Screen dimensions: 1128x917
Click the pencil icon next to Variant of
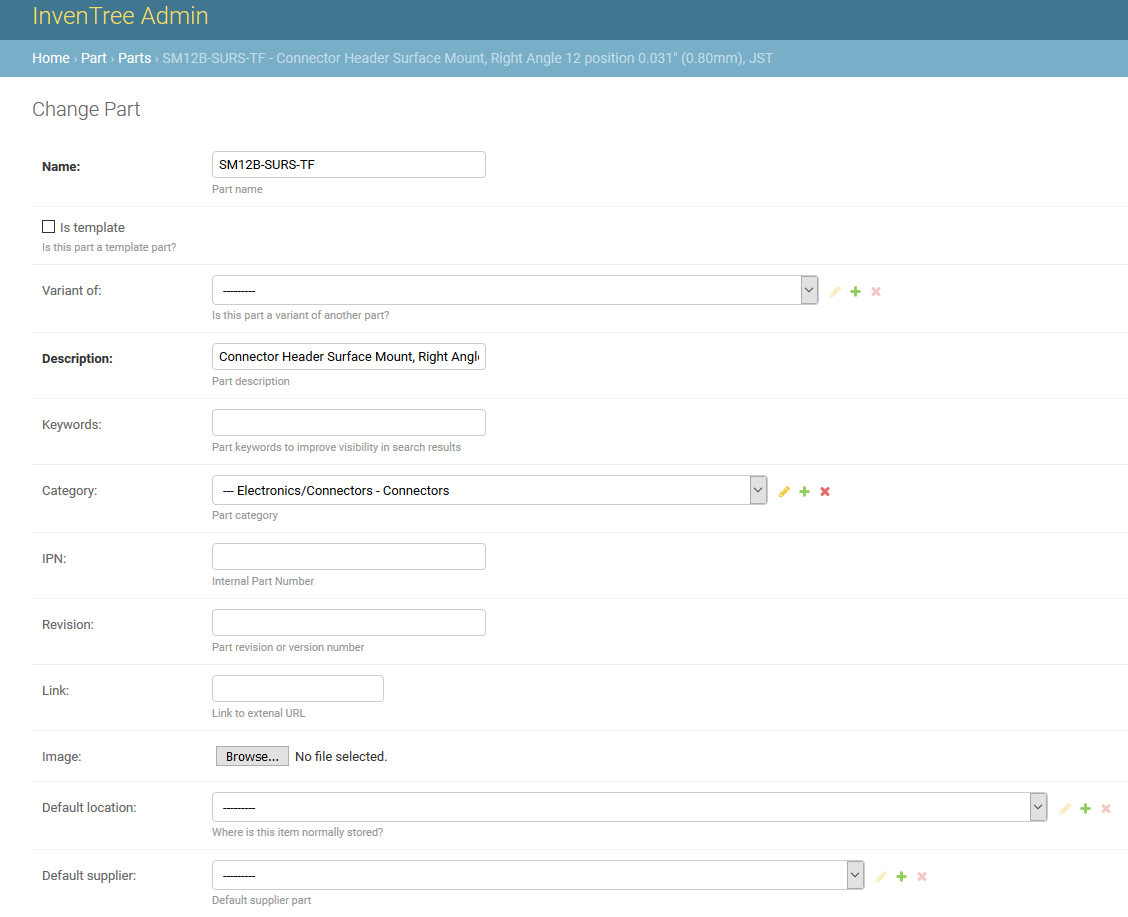[835, 291]
